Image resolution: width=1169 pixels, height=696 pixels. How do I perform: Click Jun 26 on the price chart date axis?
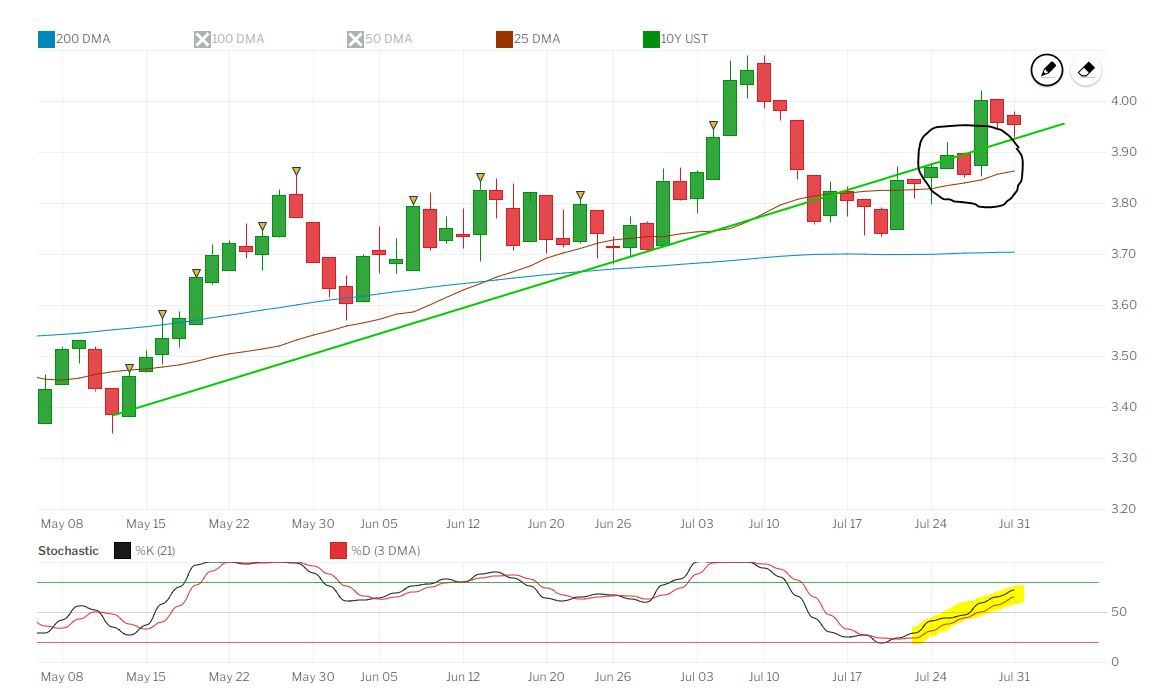pos(613,524)
